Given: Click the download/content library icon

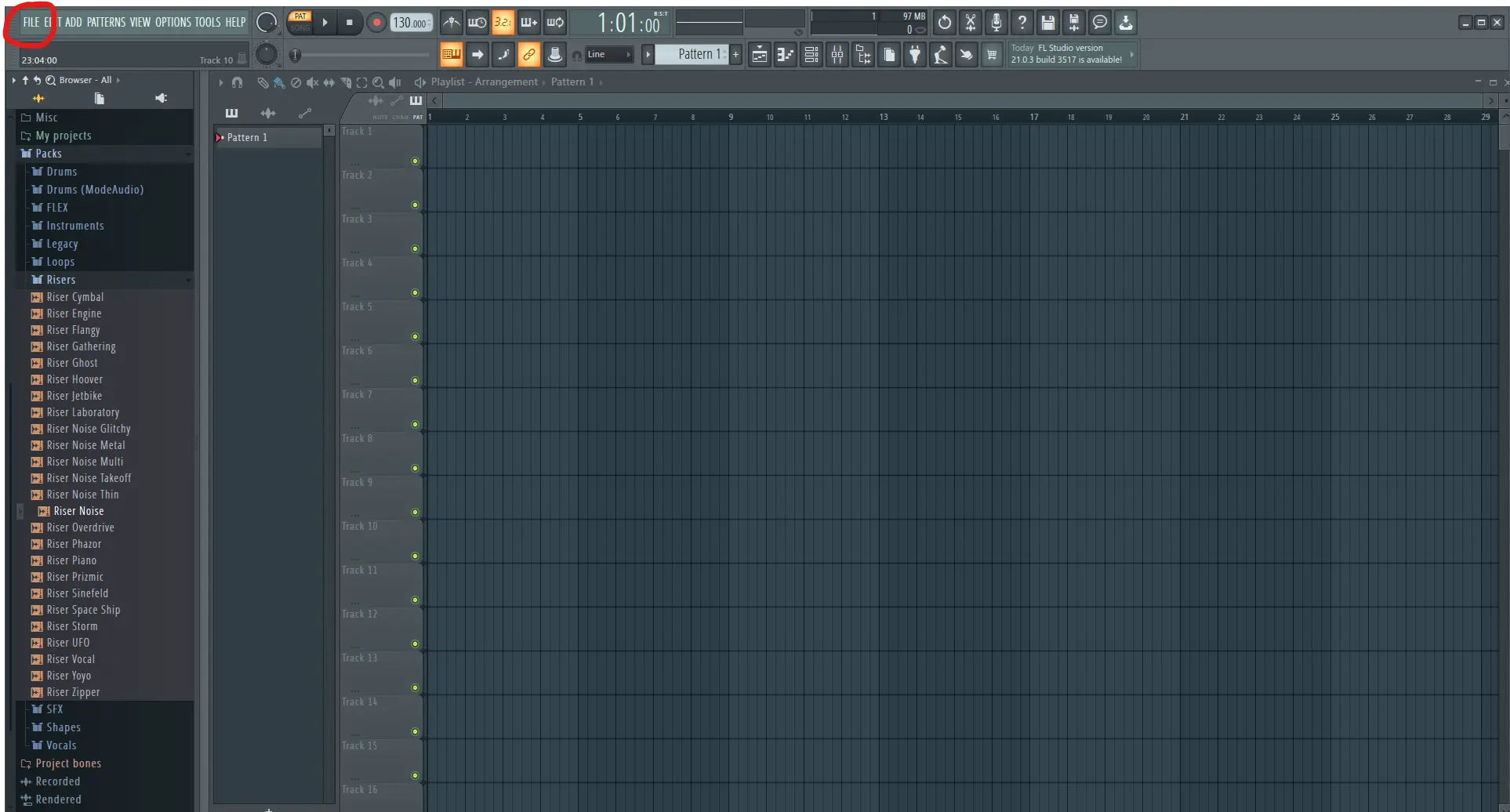Looking at the screenshot, I should (x=1126, y=23).
